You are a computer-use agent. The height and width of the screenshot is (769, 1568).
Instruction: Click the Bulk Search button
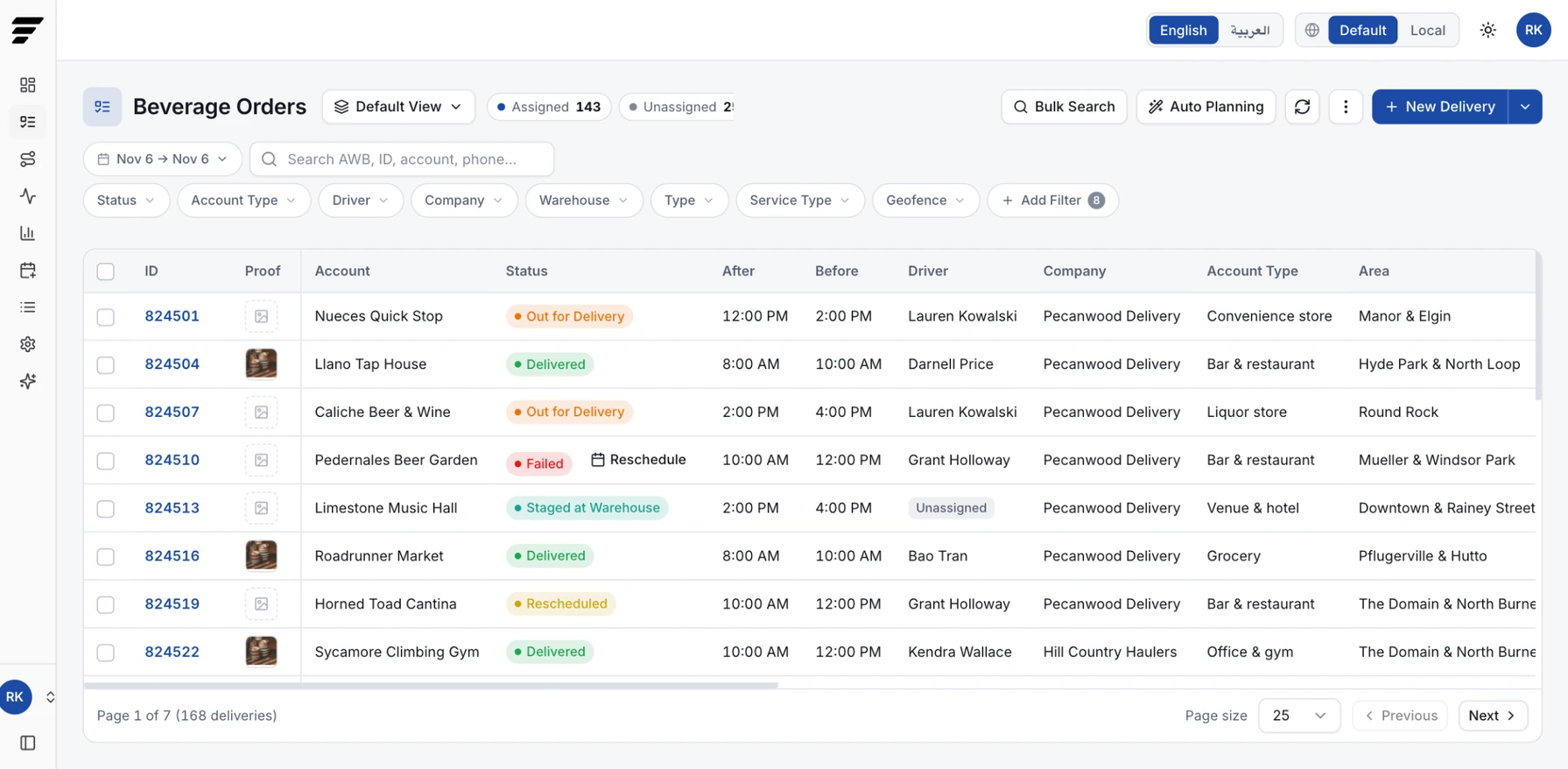(x=1064, y=107)
